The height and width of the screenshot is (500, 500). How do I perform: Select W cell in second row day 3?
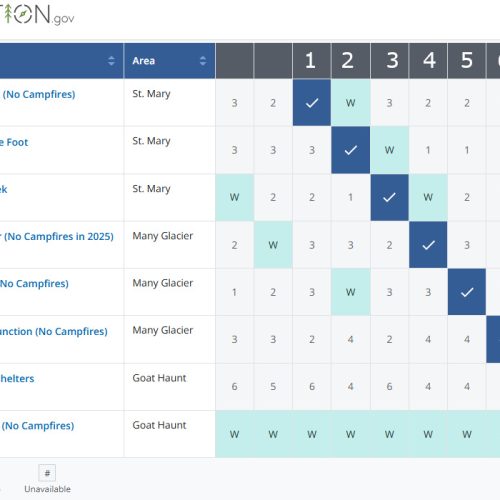pos(389,150)
